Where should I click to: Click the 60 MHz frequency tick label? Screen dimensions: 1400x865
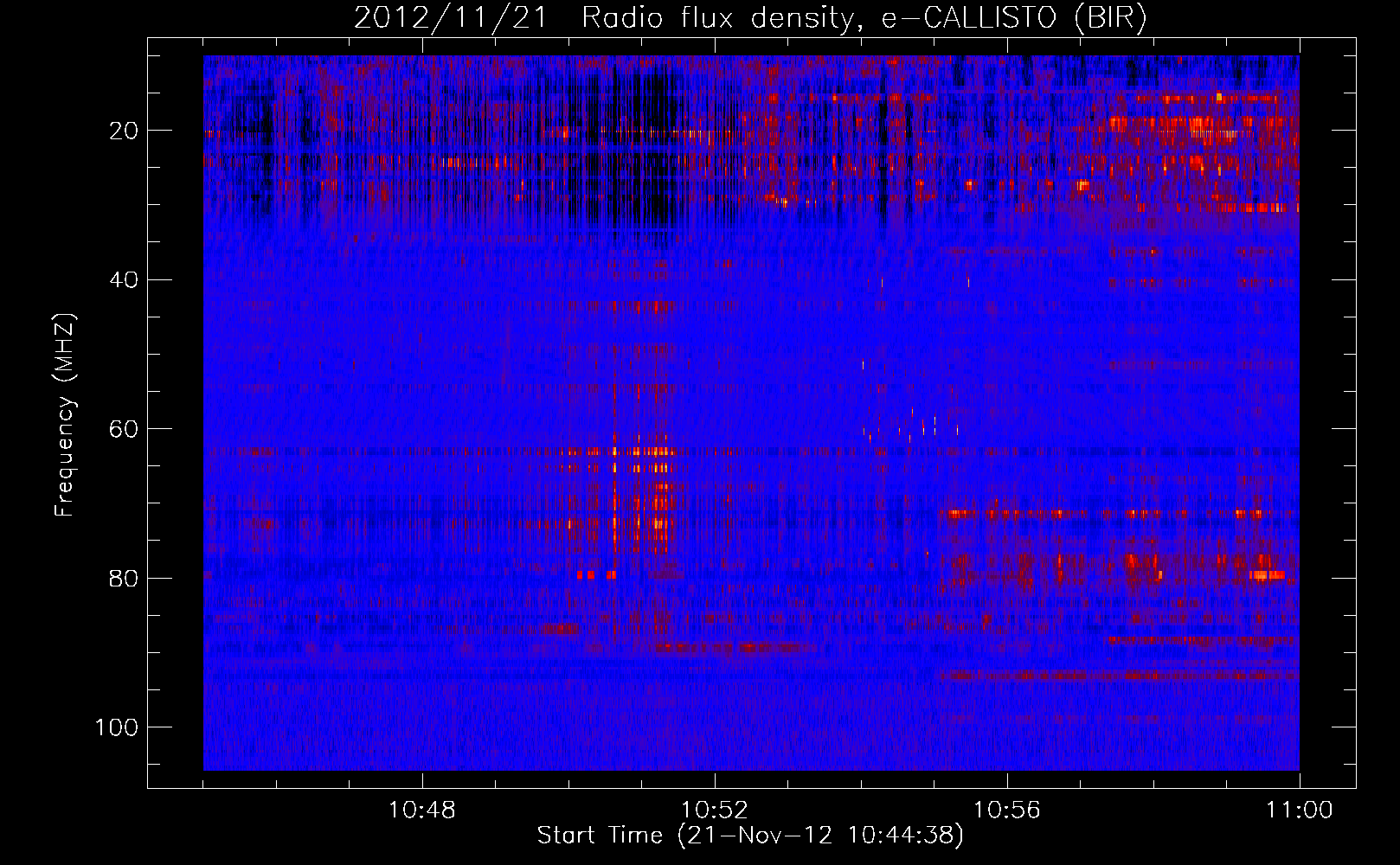point(125,429)
